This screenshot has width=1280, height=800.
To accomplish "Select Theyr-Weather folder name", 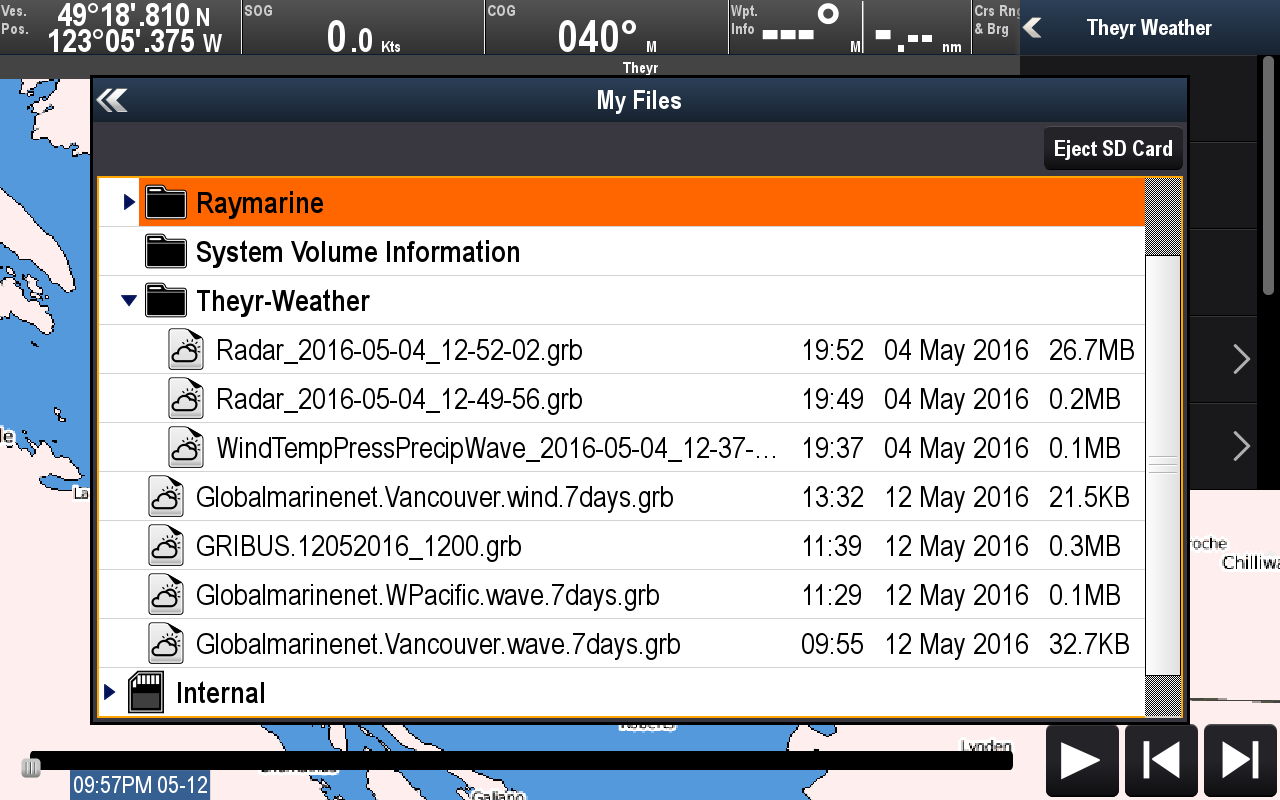I will (283, 301).
